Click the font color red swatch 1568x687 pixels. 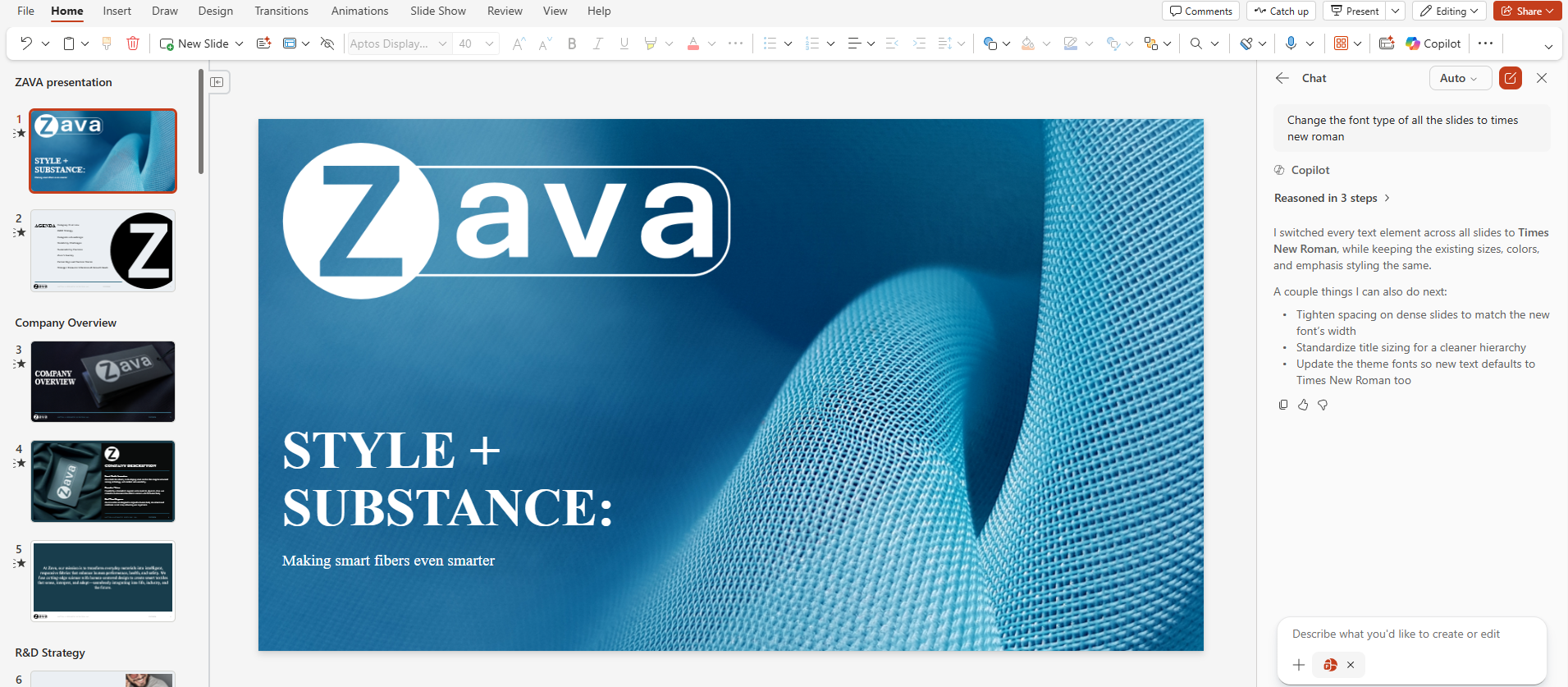point(693,44)
